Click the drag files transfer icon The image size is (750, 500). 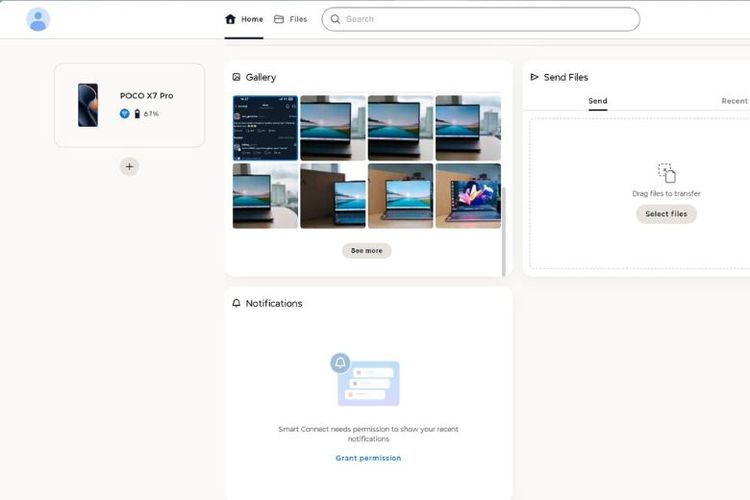(666, 173)
